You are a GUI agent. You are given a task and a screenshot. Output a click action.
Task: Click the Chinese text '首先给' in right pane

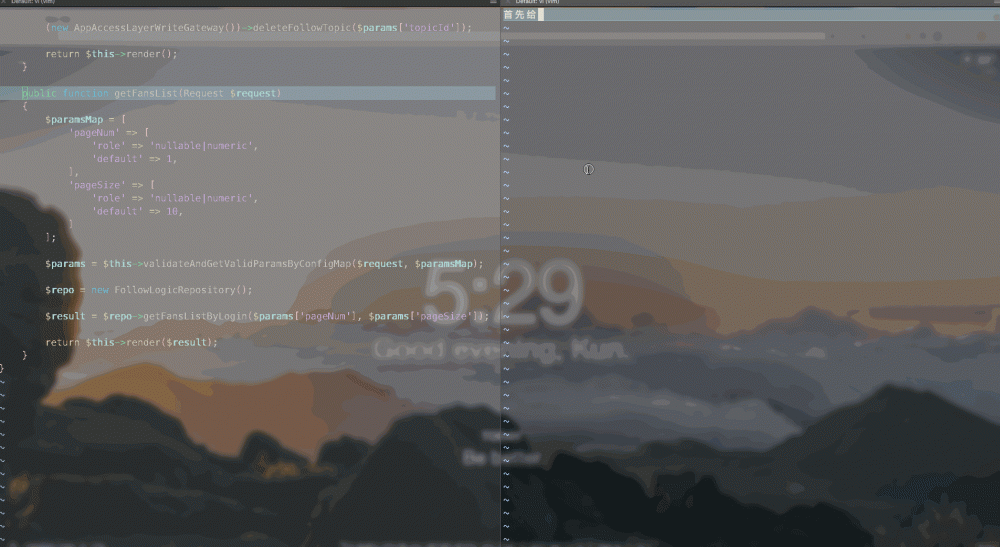[x=519, y=15]
